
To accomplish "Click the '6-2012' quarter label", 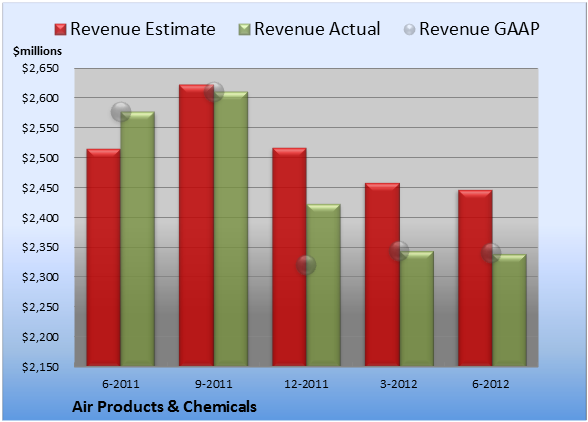I will tap(491, 384).
